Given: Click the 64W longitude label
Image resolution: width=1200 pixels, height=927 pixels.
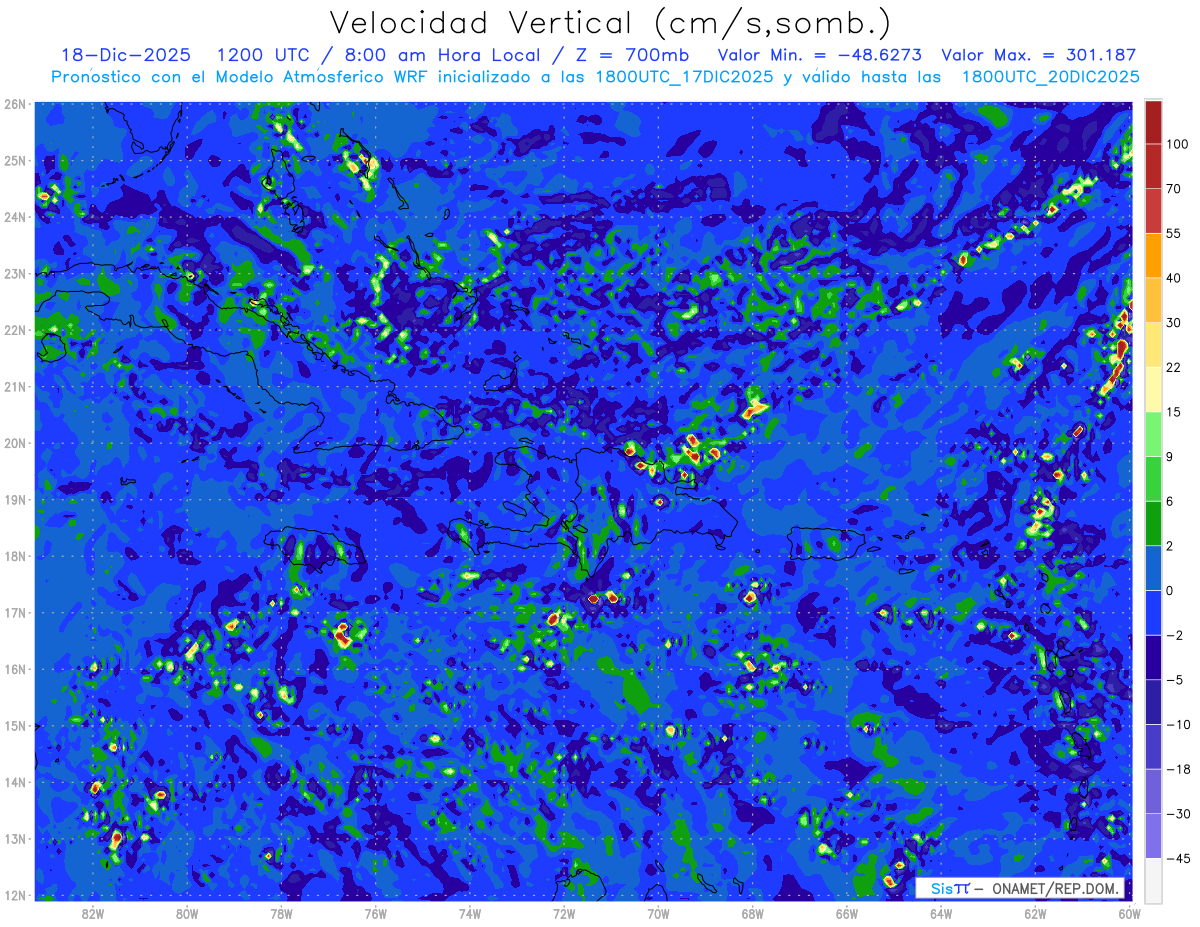Looking at the screenshot, I should pos(941,914).
